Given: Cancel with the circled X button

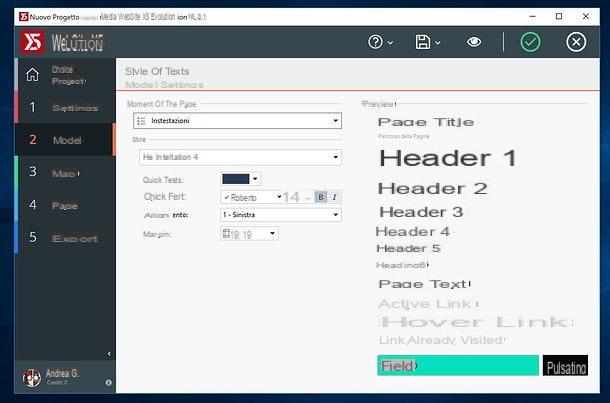Looking at the screenshot, I should (x=576, y=42).
